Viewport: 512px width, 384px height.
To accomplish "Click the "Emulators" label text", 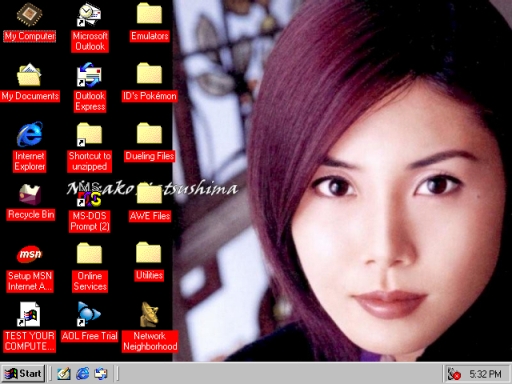I will click(150, 36).
